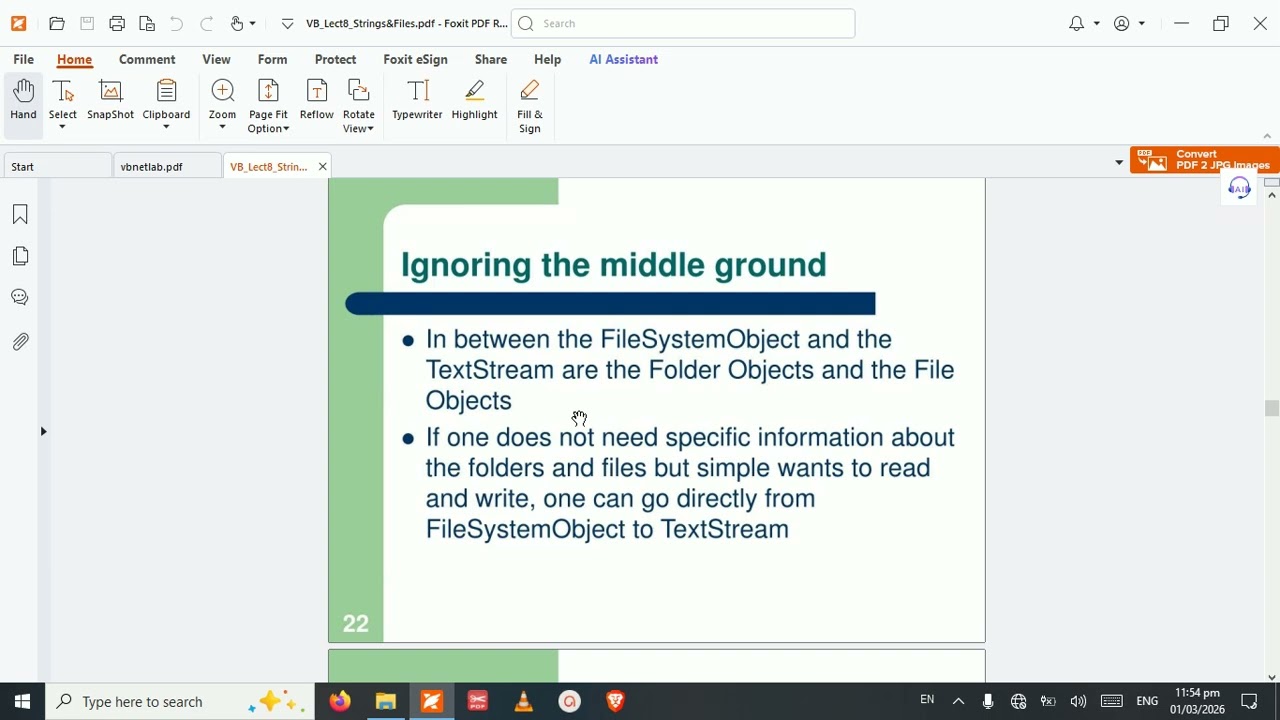The width and height of the screenshot is (1280, 720).
Task: Open the Windows notification center
Action: coord(1249,702)
